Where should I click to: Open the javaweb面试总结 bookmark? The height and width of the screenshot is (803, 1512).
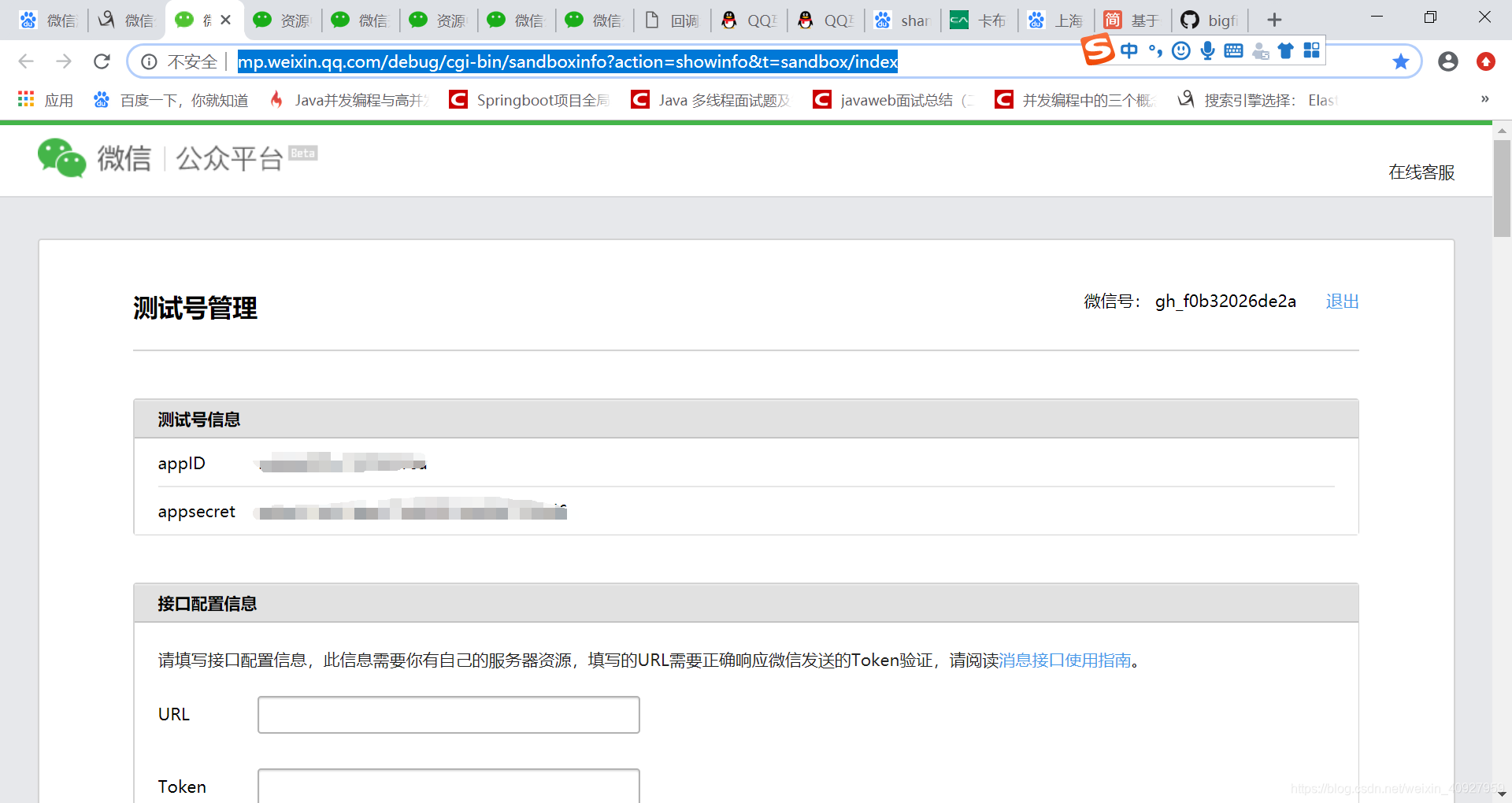click(x=894, y=100)
